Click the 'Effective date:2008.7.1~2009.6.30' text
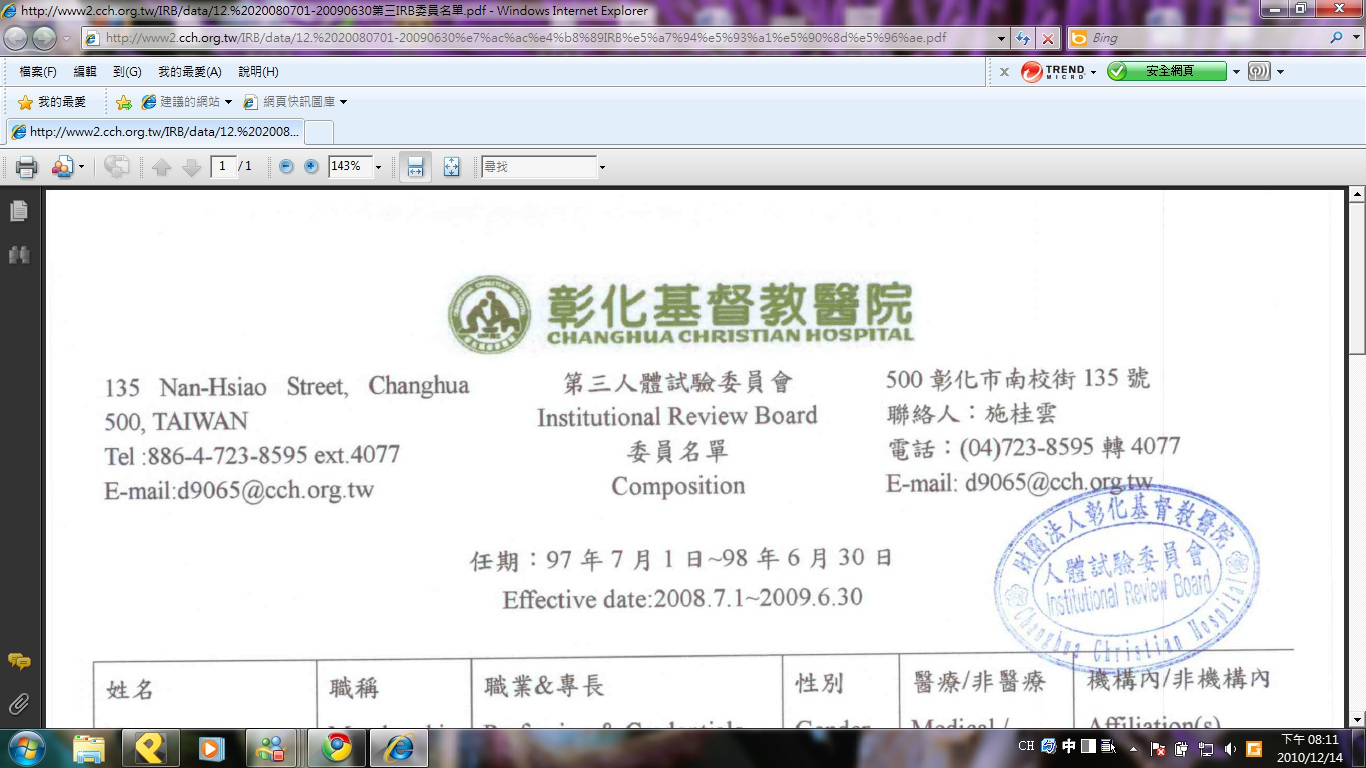This screenshot has width=1366, height=768. point(682,599)
